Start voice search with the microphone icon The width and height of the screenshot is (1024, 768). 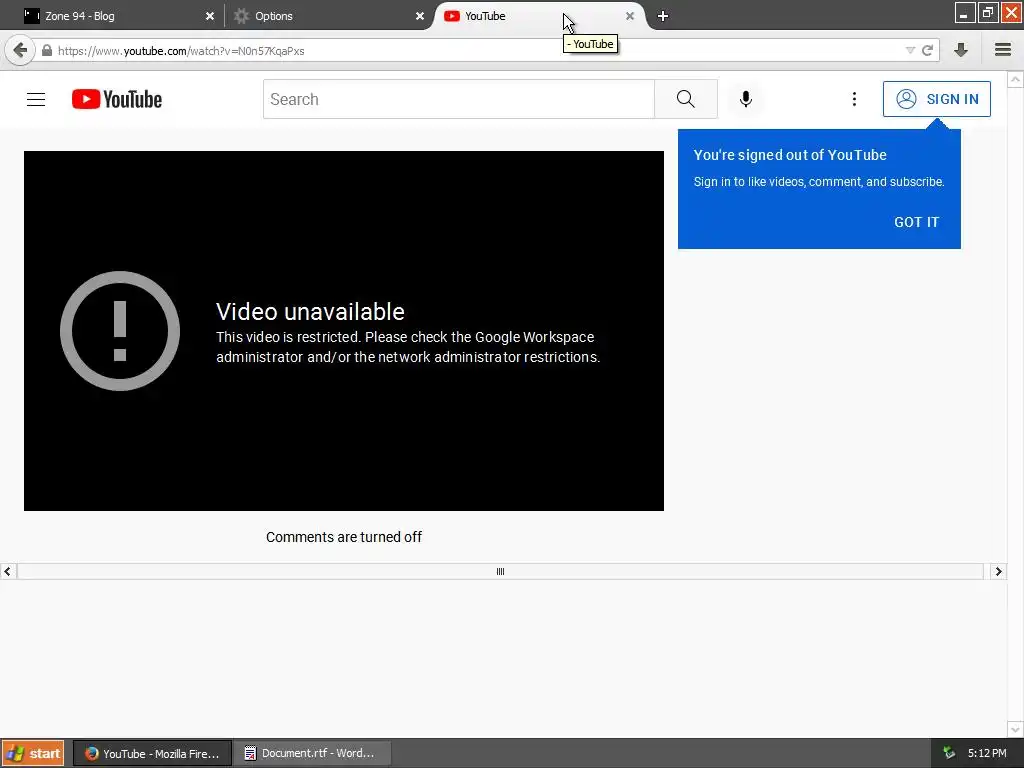tap(746, 99)
